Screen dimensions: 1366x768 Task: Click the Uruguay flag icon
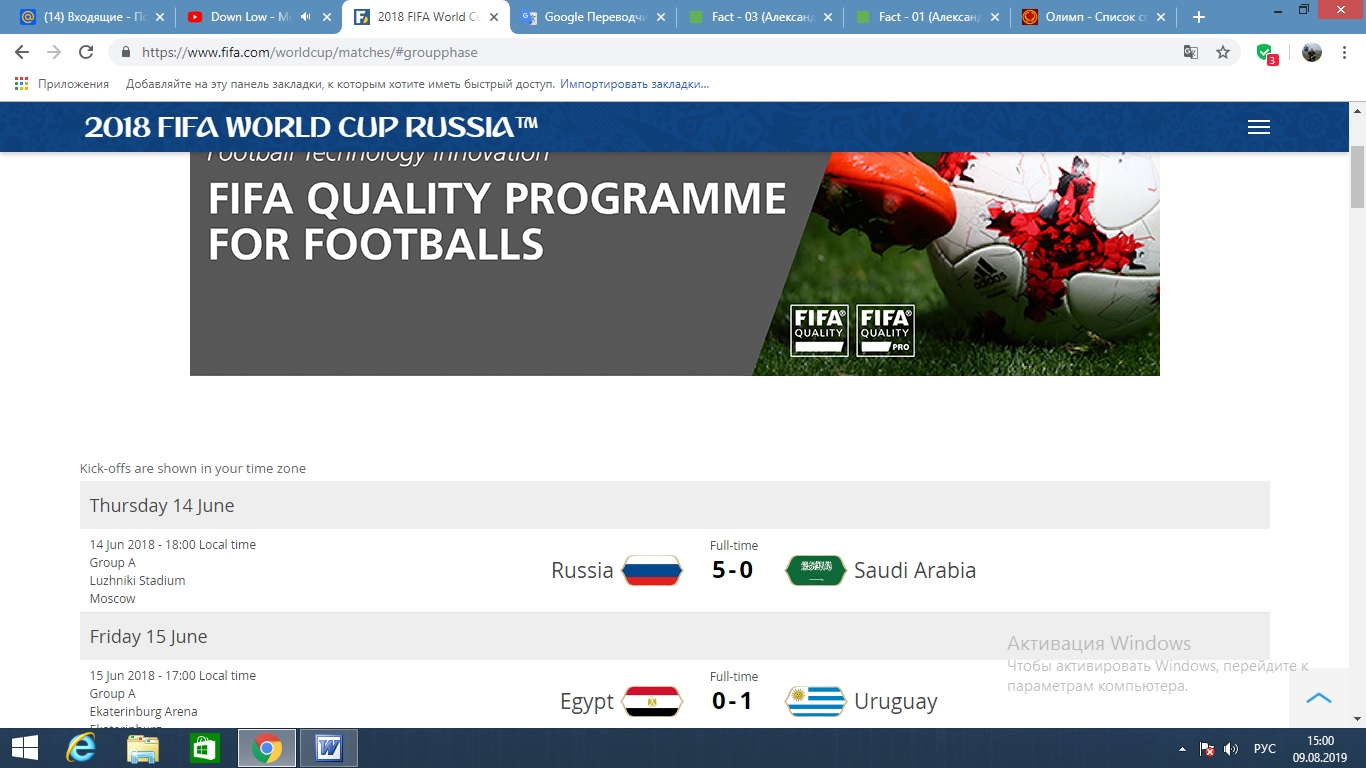coord(816,702)
